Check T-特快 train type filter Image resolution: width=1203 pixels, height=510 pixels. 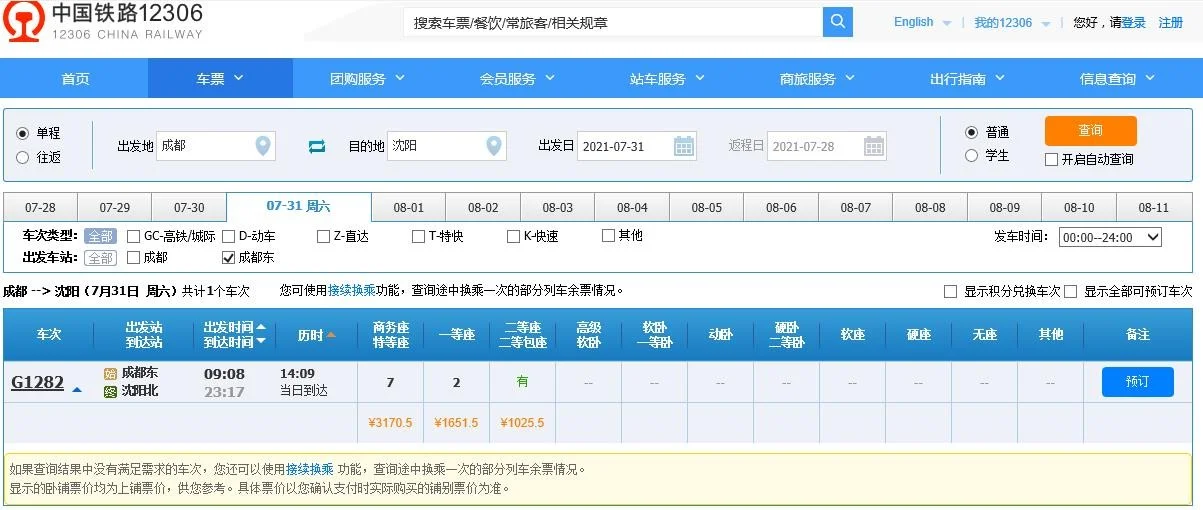tap(419, 237)
